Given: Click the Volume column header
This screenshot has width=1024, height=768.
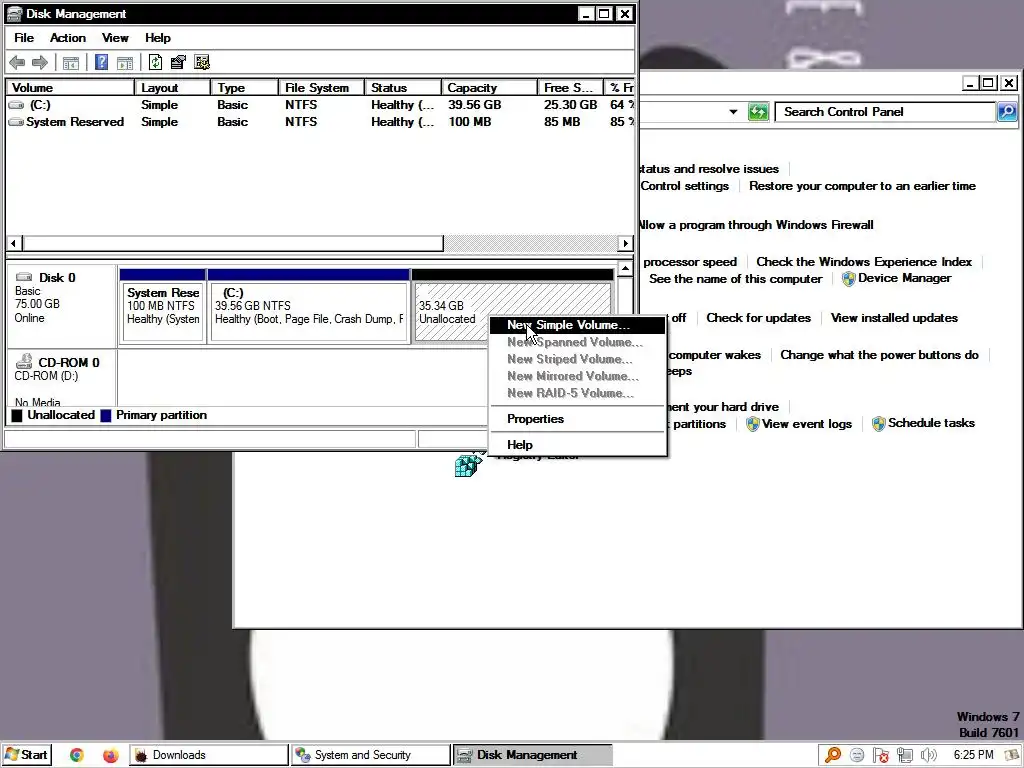Looking at the screenshot, I should [70, 88].
